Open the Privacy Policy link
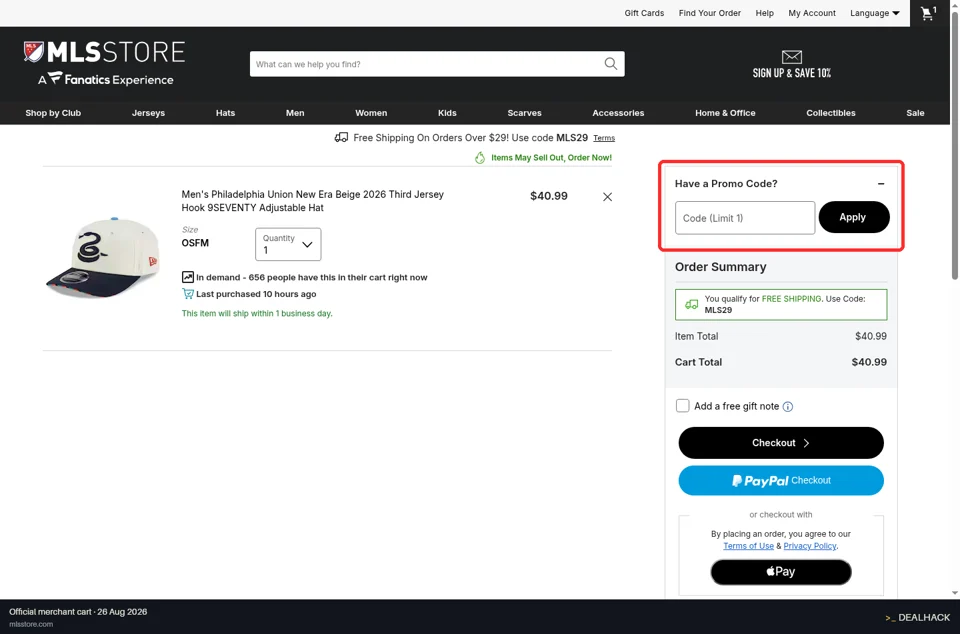The image size is (960, 634). [x=810, y=546]
